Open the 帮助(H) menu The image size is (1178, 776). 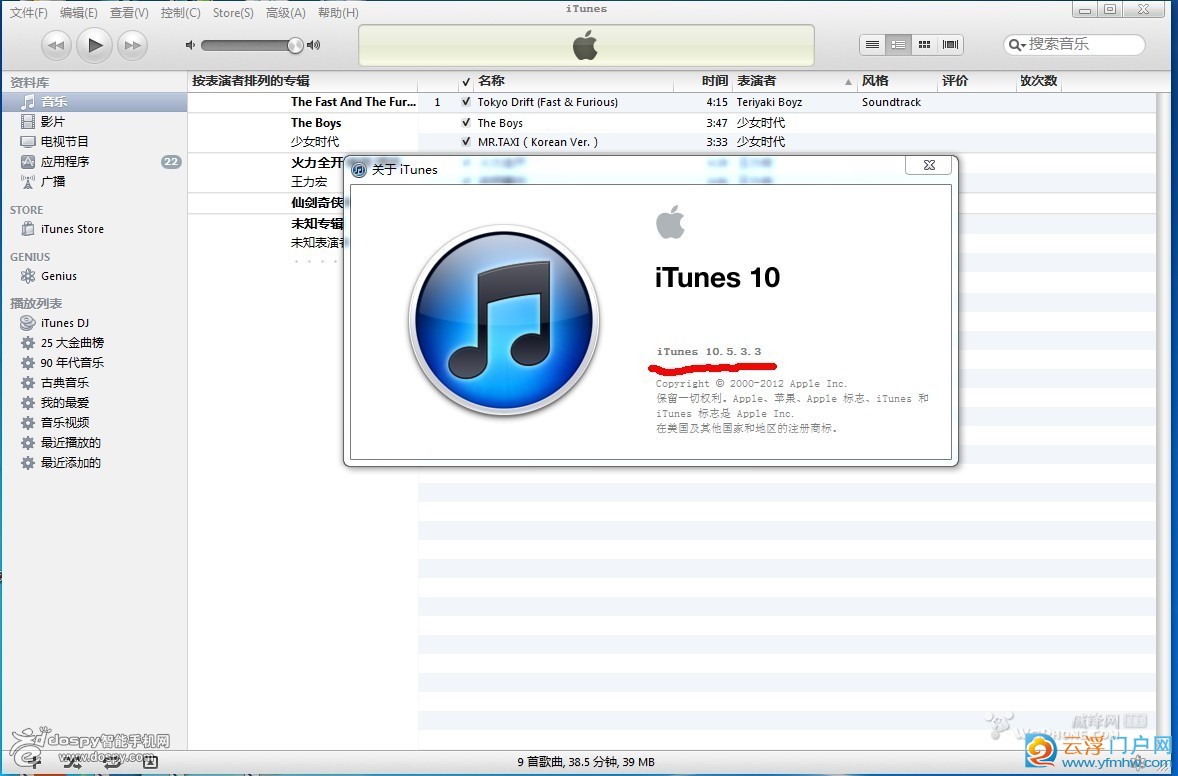point(338,13)
